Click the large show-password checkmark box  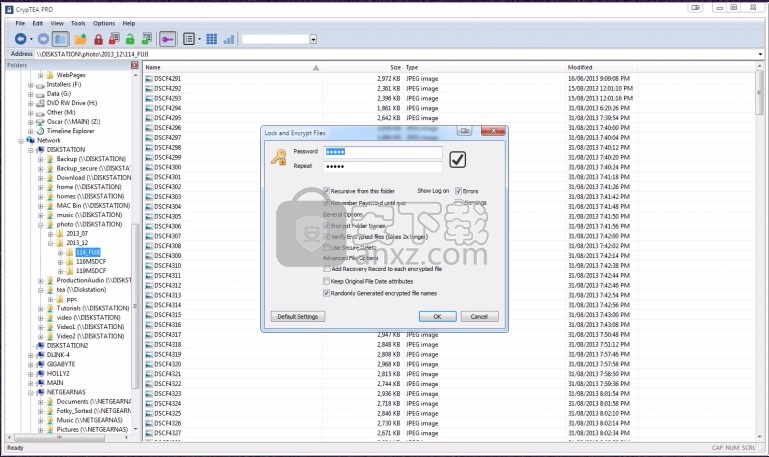(458, 159)
